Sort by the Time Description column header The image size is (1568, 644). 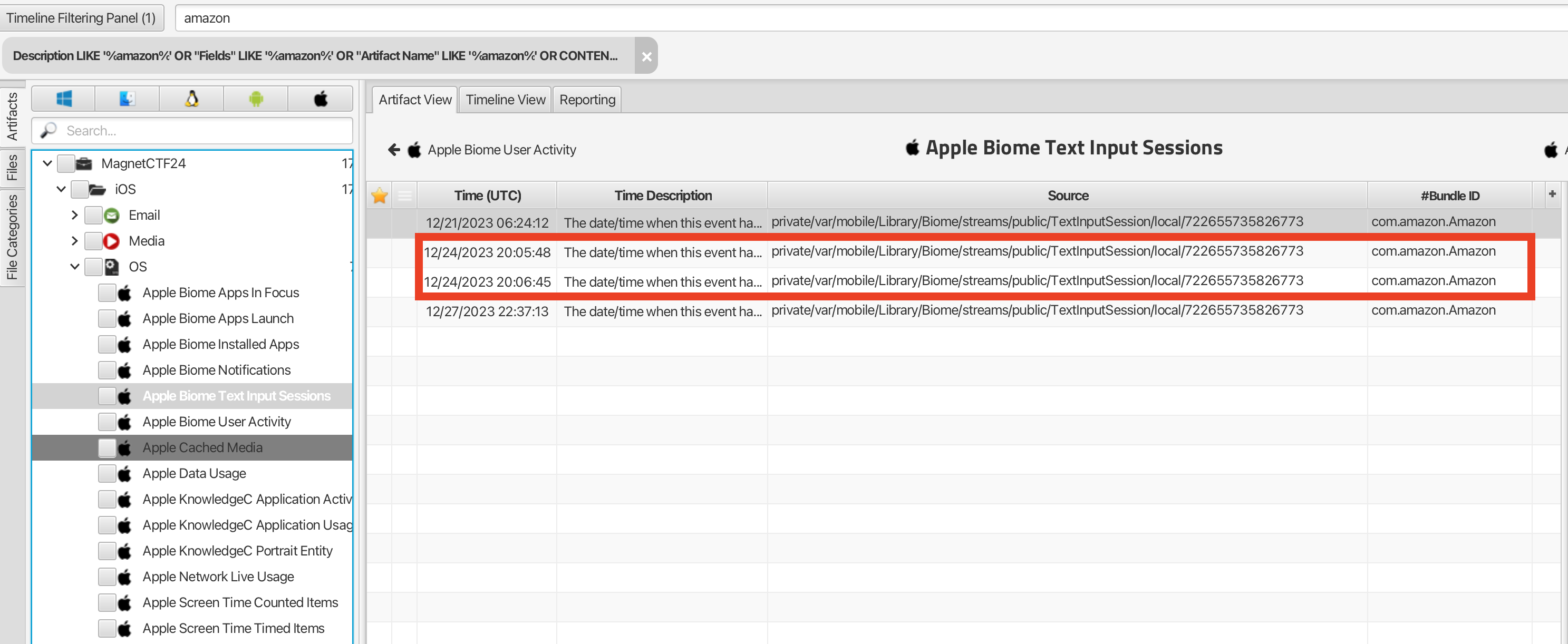click(663, 196)
